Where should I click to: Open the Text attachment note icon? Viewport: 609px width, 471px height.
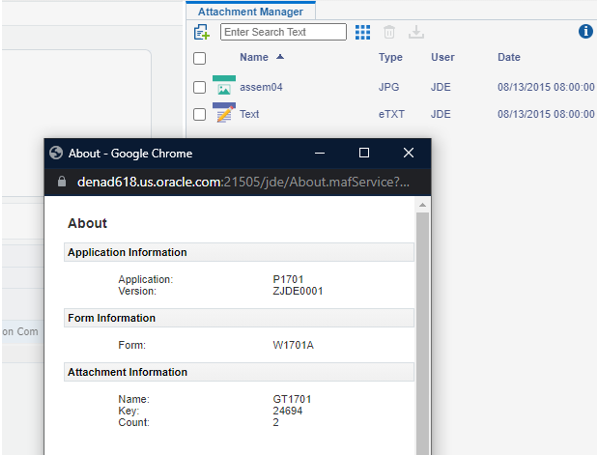pos(224,113)
